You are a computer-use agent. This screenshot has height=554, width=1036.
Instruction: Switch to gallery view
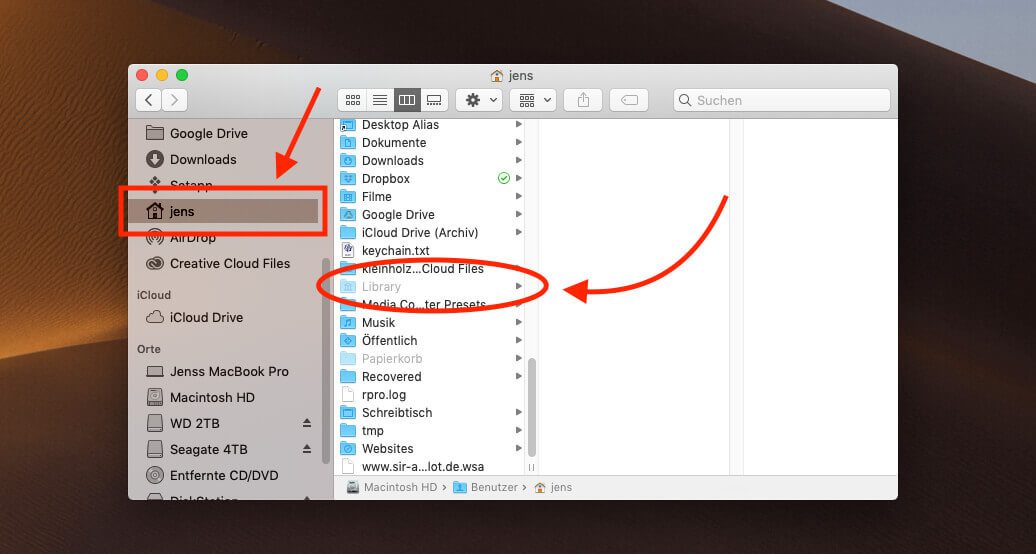tap(434, 100)
